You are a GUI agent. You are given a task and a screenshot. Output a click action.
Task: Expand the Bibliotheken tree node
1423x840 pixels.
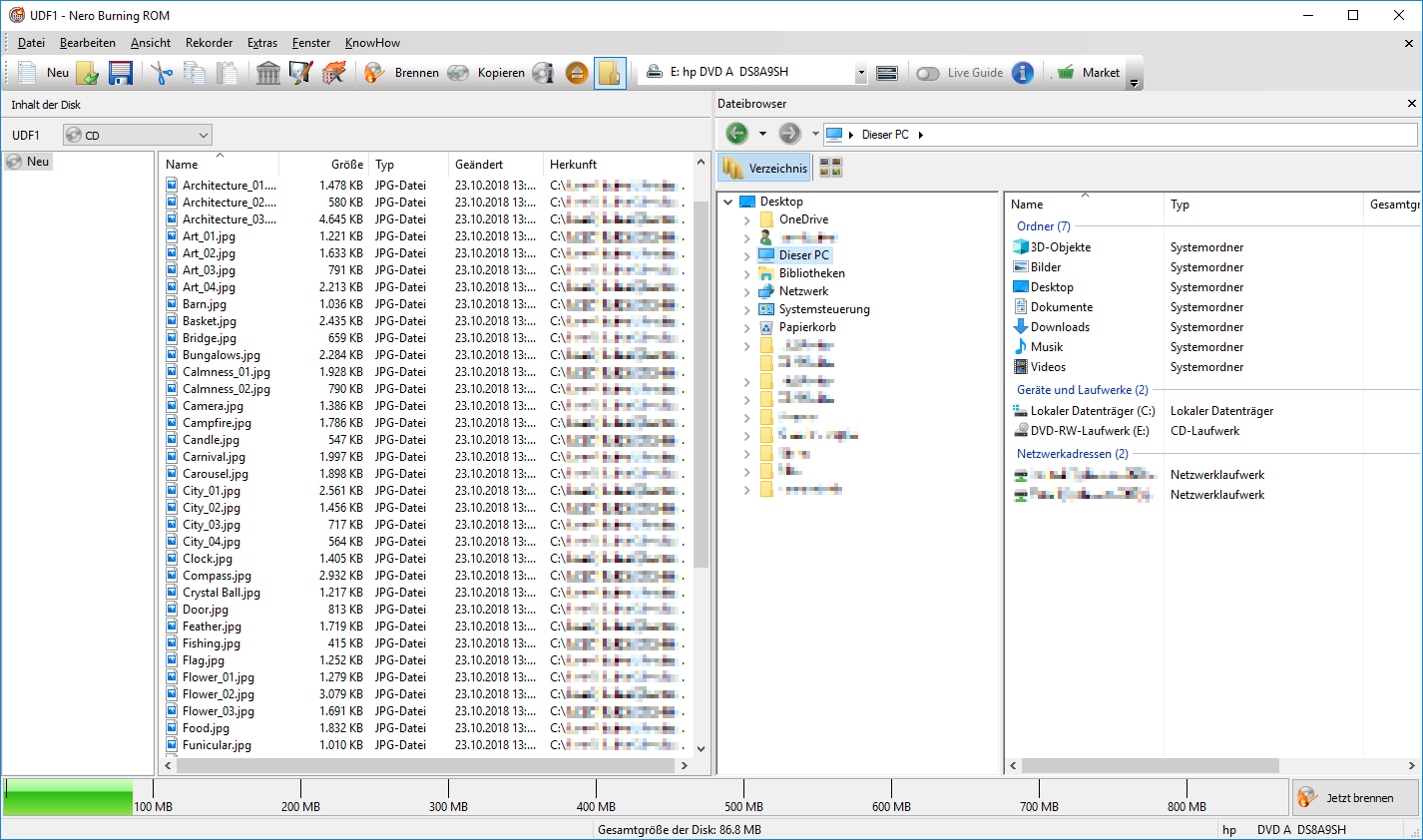point(746,273)
